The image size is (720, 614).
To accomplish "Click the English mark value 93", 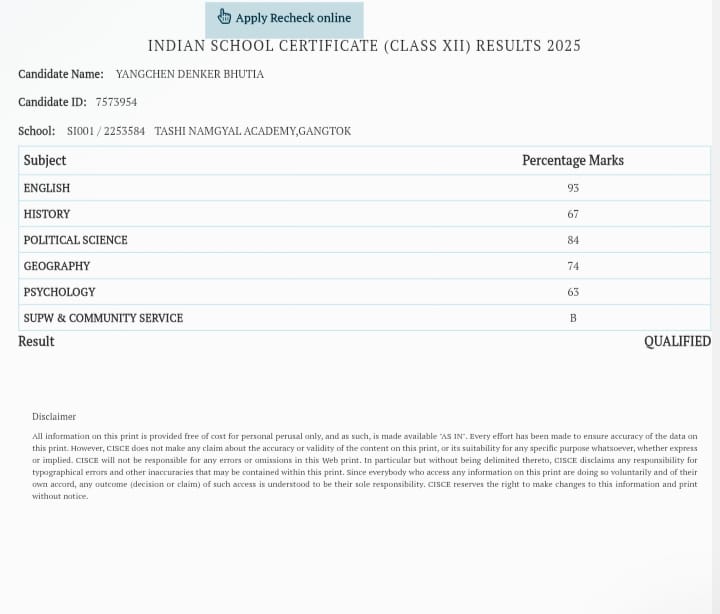I will [x=573, y=188].
